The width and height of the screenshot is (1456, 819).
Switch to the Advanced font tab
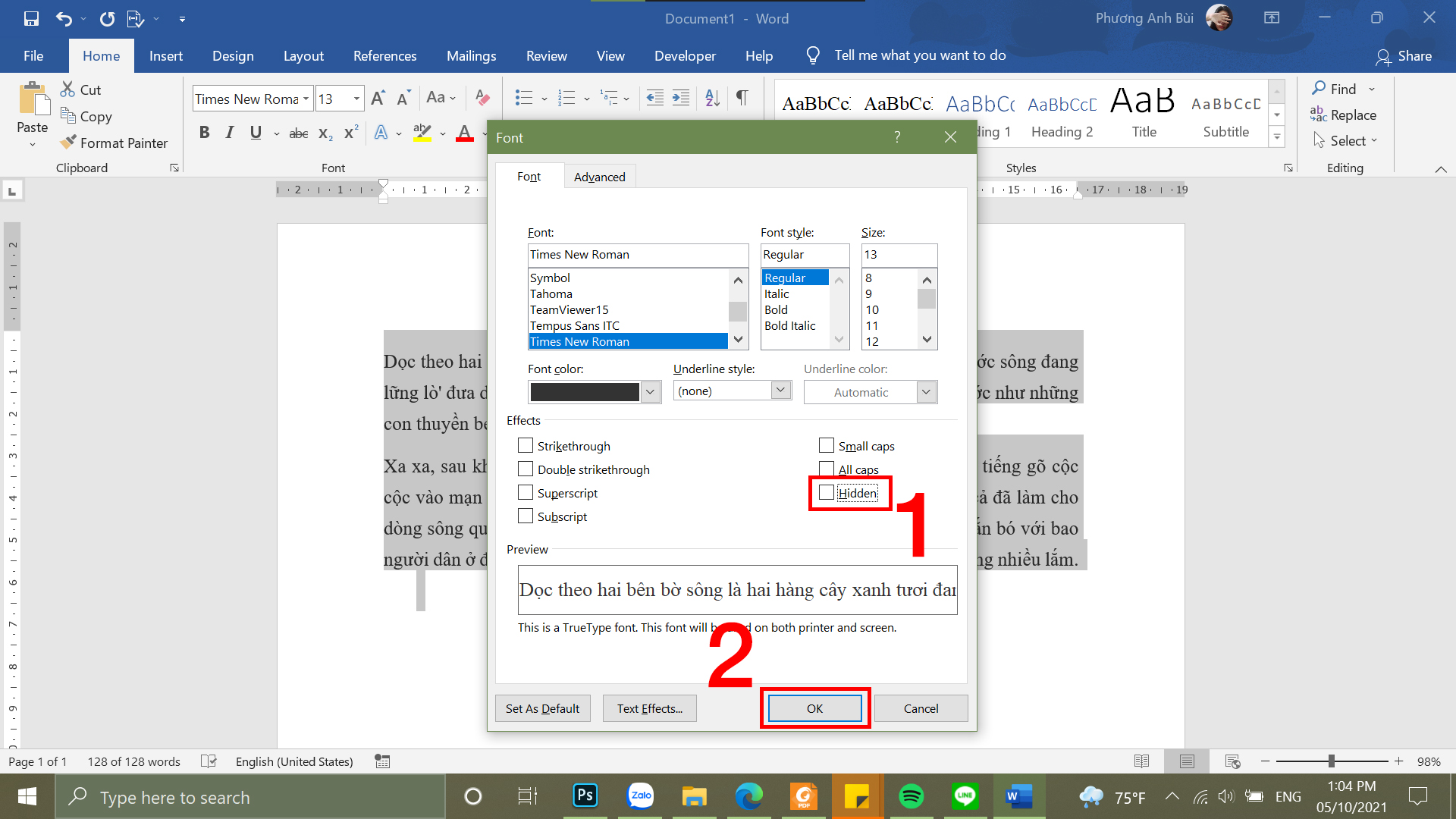[x=598, y=177]
